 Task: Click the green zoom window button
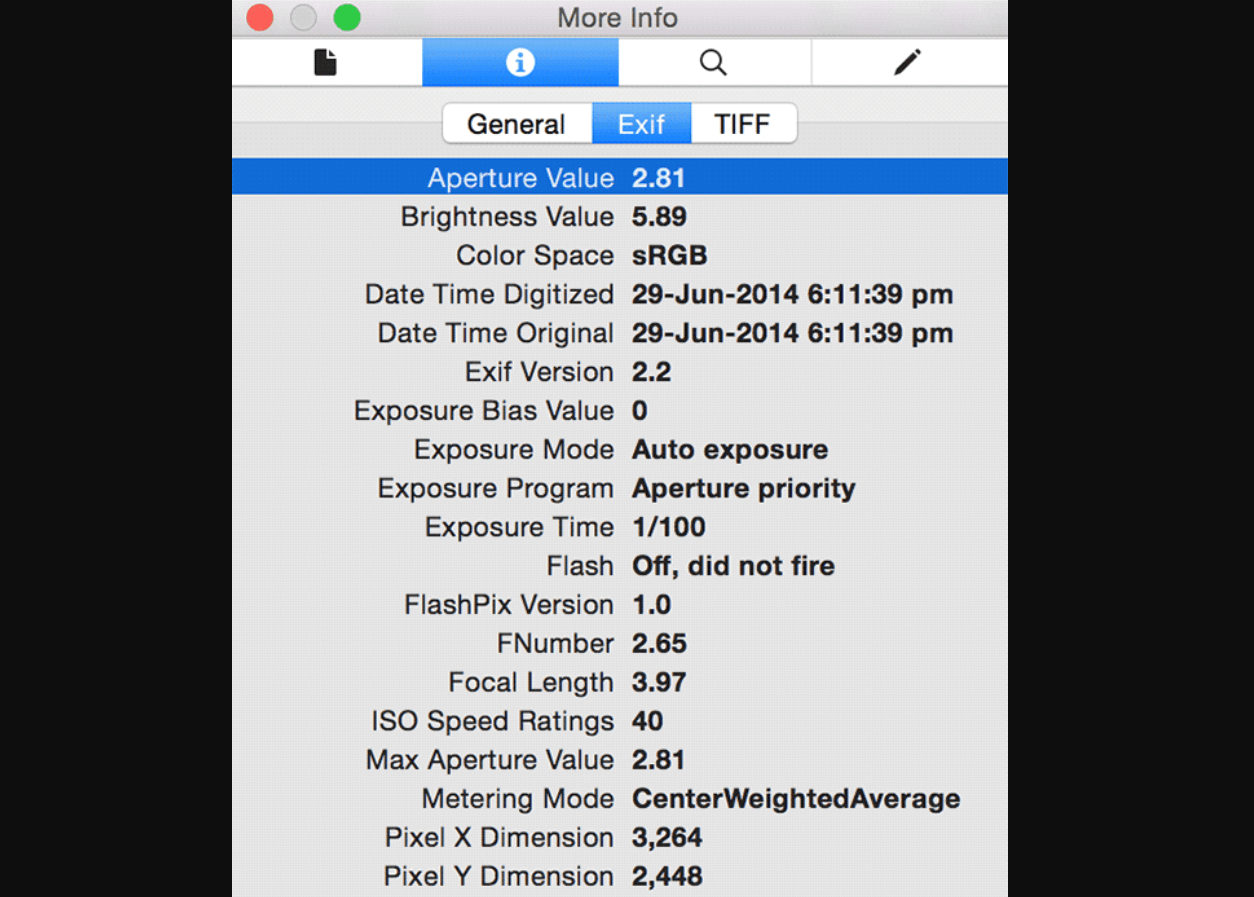tap(347, 18)
